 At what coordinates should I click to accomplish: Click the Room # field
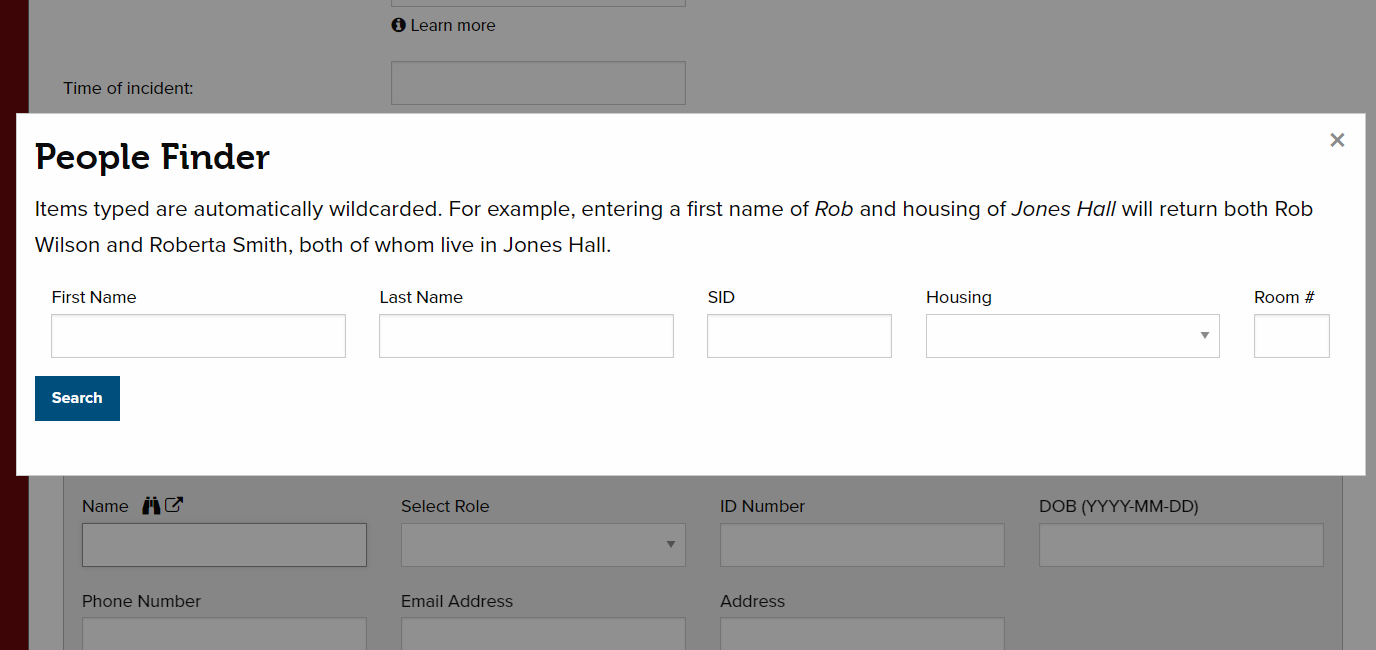click(1291, 336)
